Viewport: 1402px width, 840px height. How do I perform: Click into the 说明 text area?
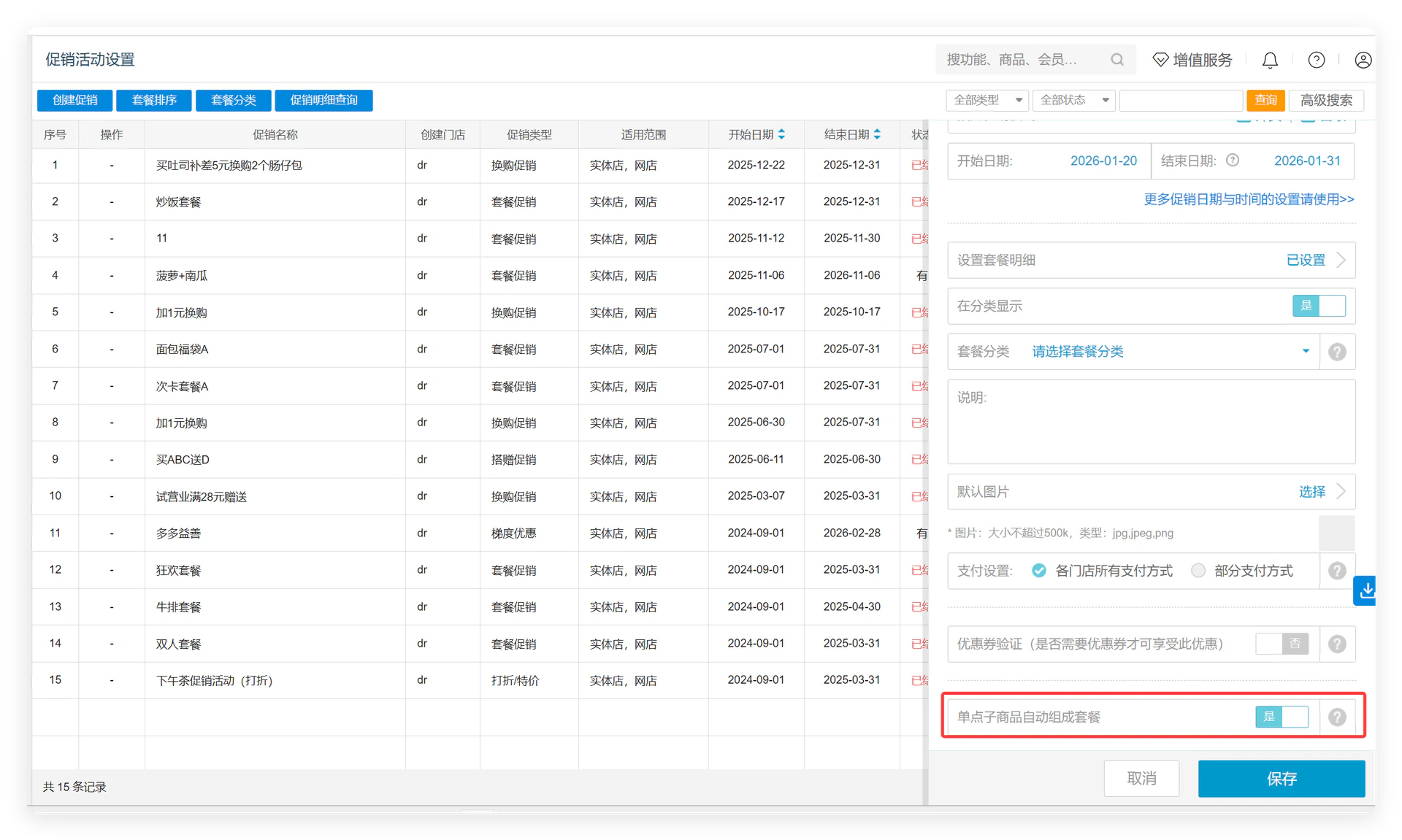point(1152,422)
